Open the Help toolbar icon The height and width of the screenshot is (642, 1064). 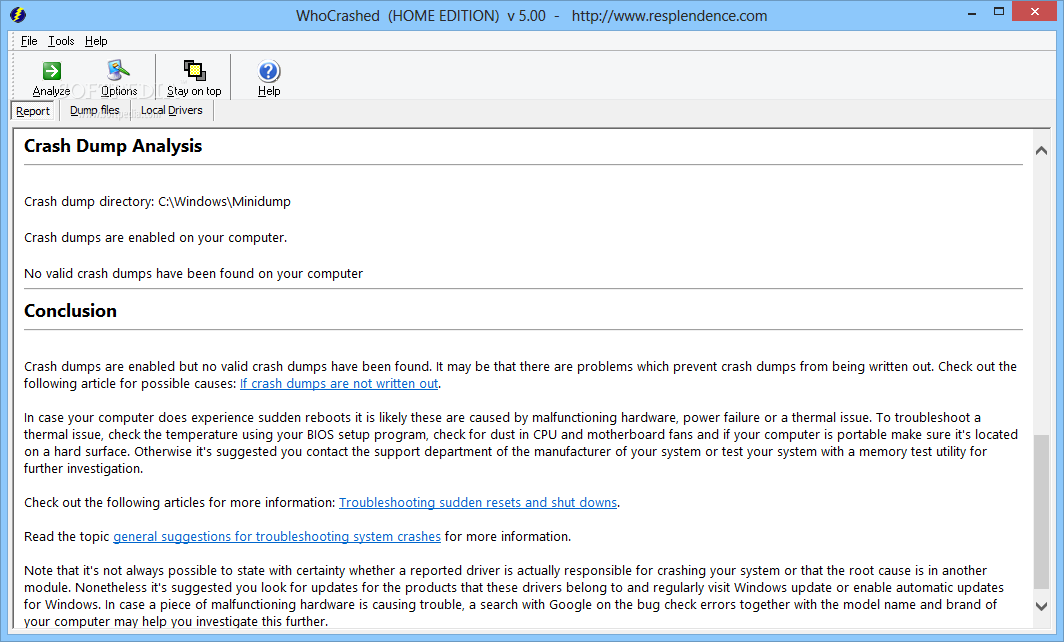coord(269,78)
